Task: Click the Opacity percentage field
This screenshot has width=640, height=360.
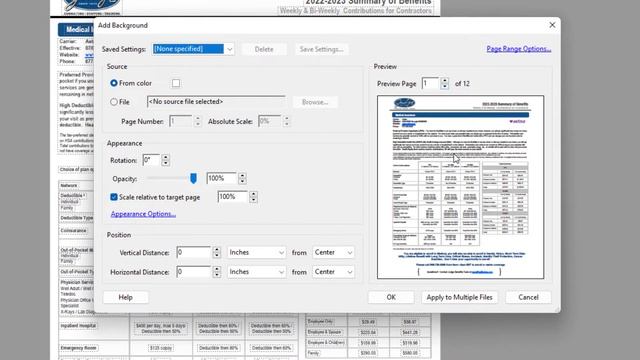Action: 222,178
